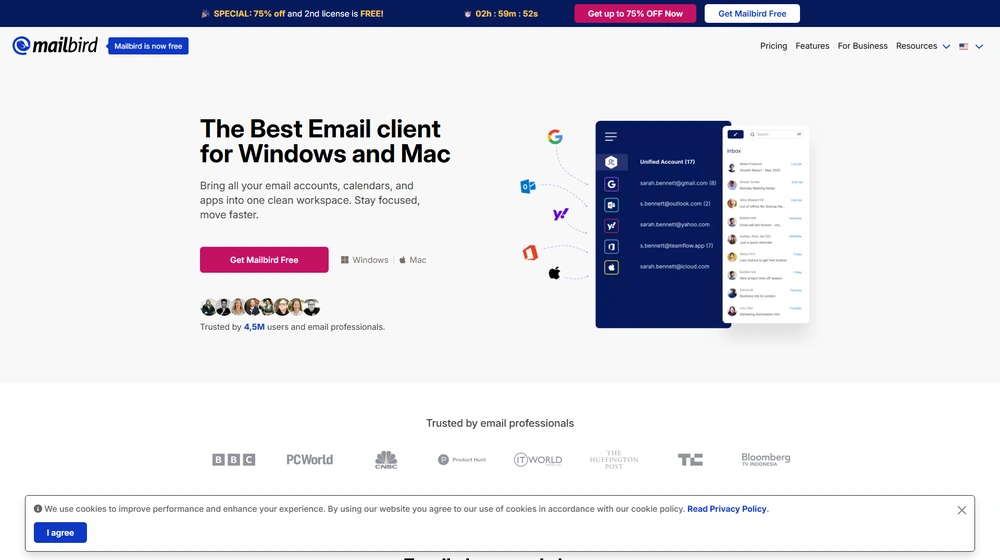Select the Yahoo account icon in the mockup sidebar
The width and height of the screenshot is (1000, 560).
(611, 225)
